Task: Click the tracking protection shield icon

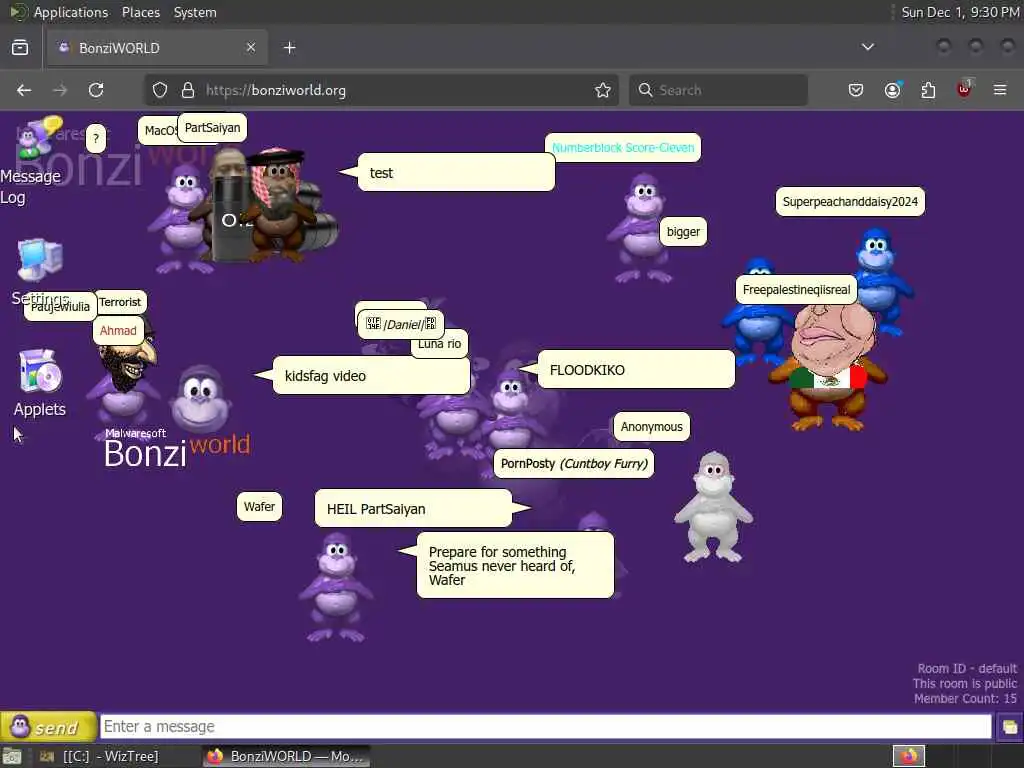Action: [x=160, y=90]
